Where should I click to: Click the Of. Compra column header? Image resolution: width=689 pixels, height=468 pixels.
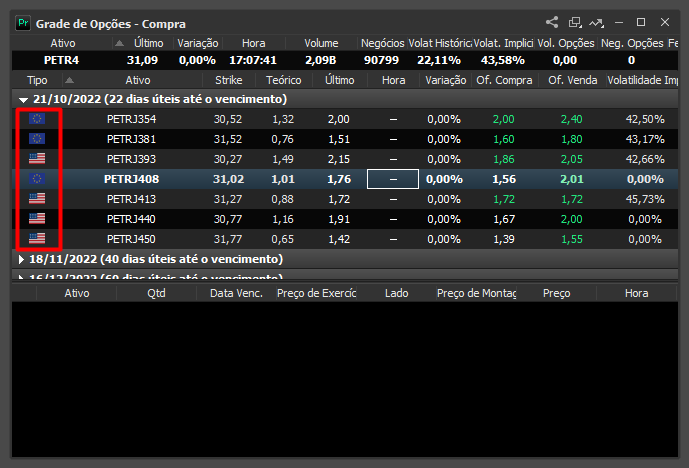pos(504,80)
